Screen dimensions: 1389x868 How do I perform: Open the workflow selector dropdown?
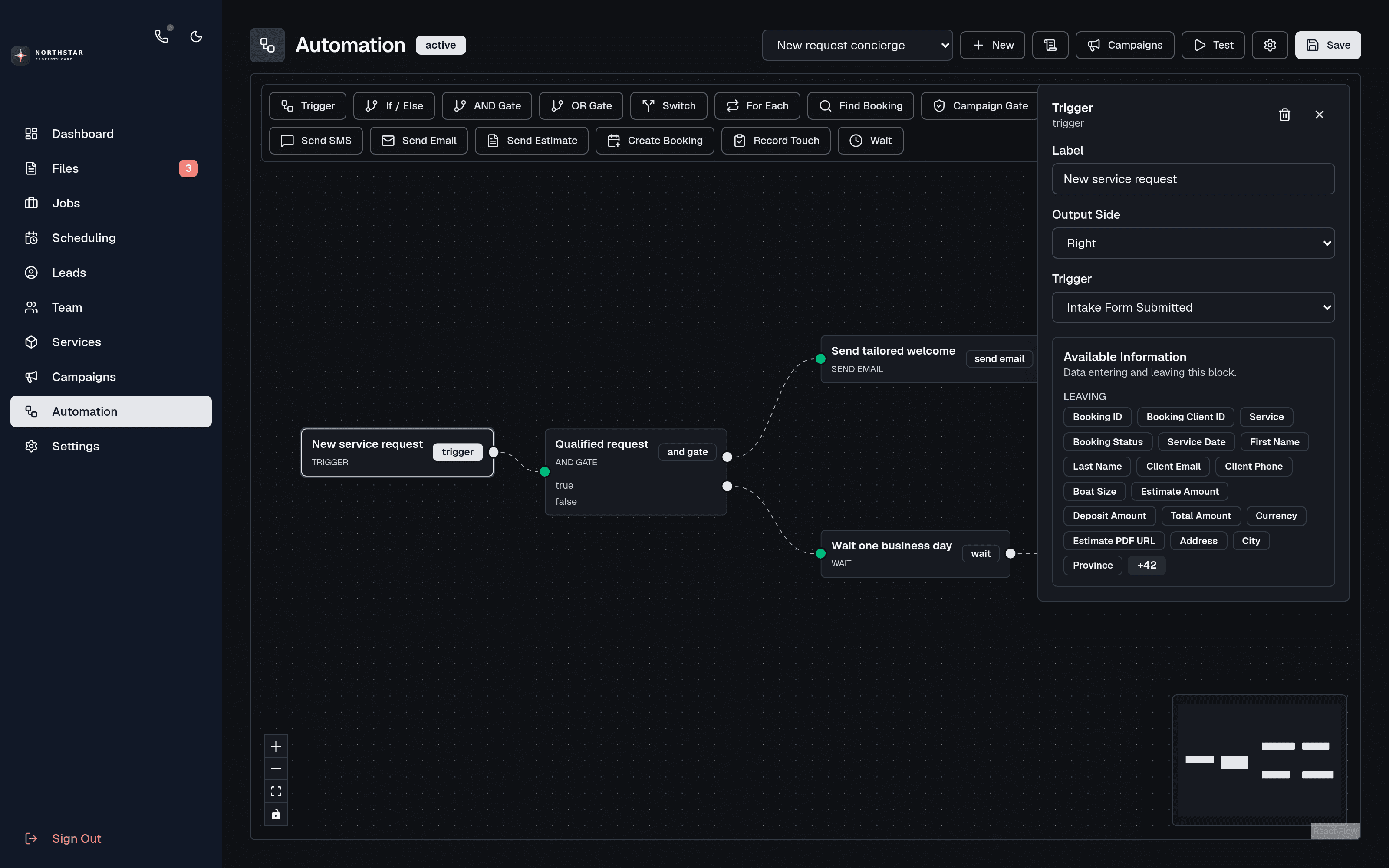pyautogui.click(x=857, y=45)
